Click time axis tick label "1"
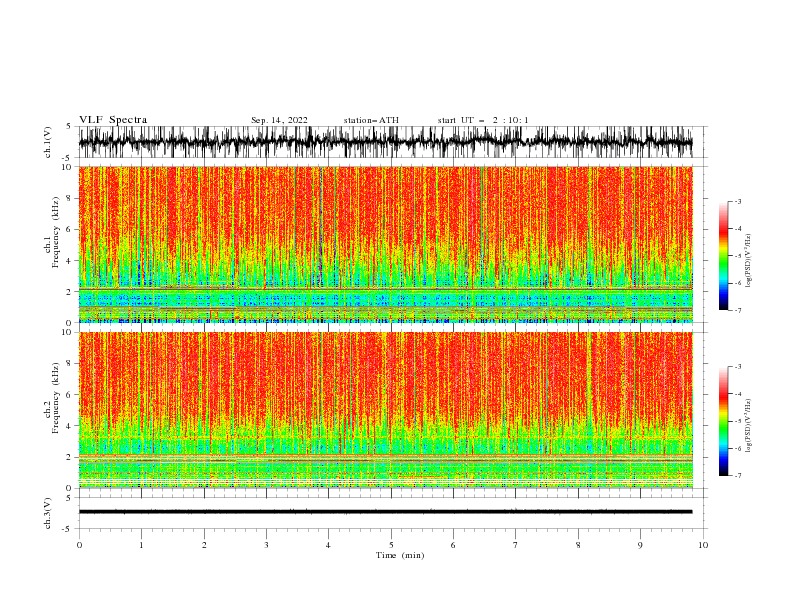 point(141,545)
